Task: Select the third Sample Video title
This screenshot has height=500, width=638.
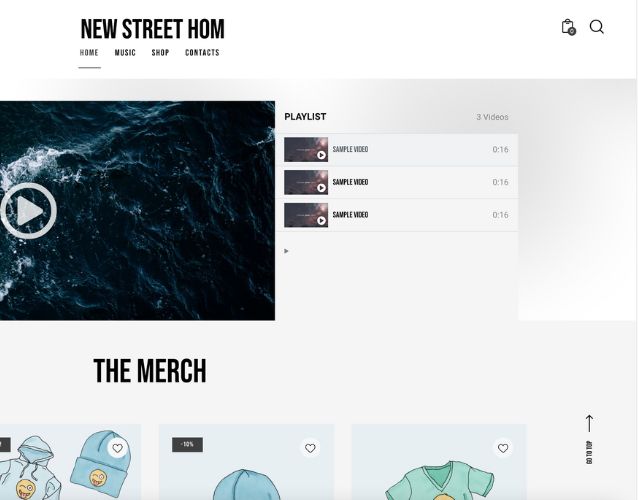Action: [350, 215]
